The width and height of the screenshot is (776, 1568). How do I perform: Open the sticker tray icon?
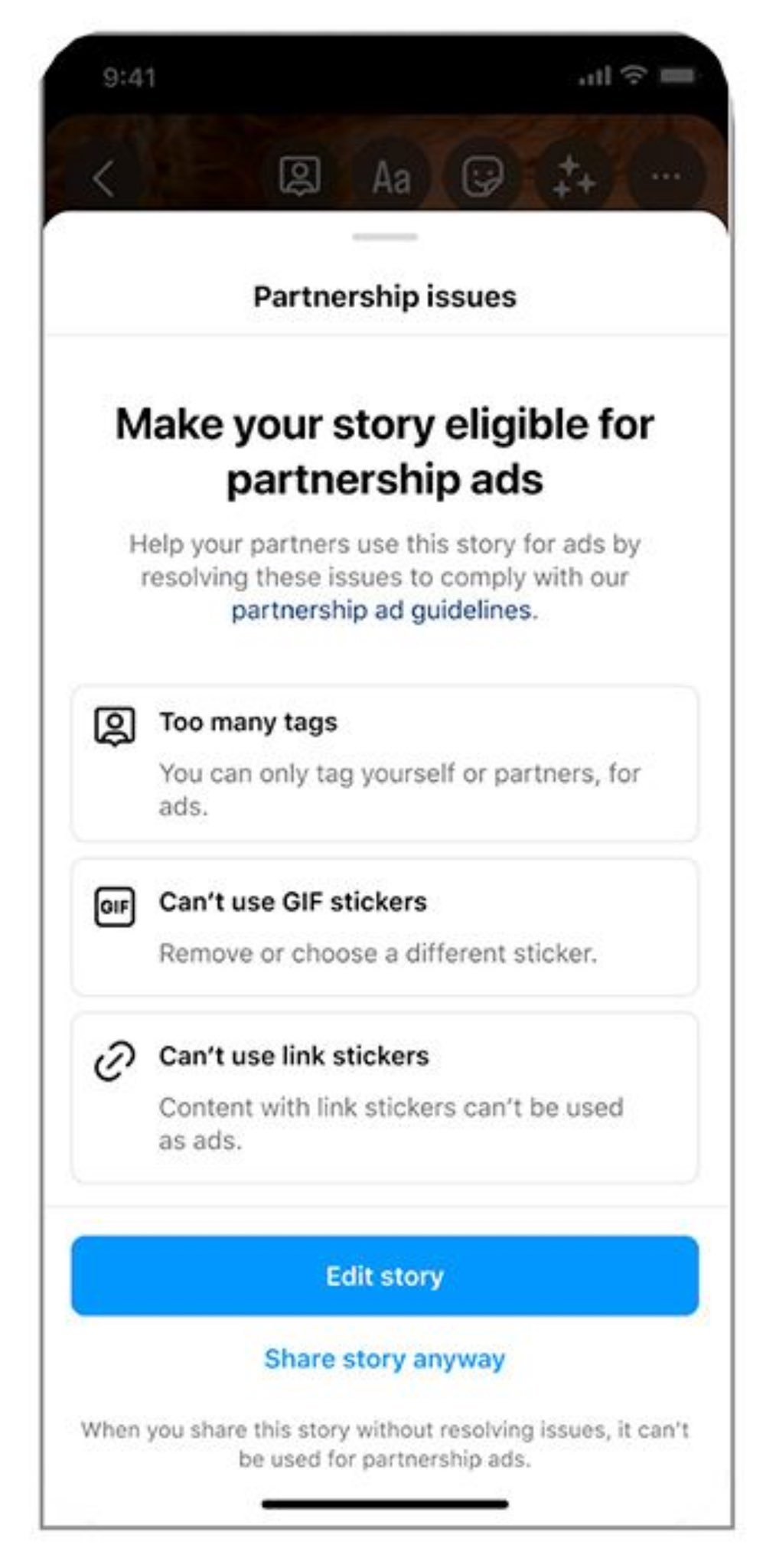(483, 177)
